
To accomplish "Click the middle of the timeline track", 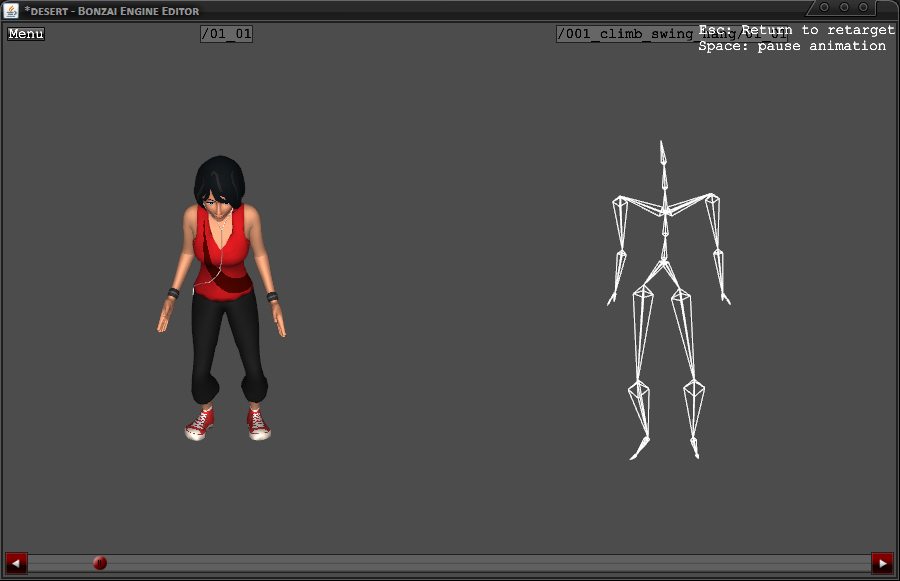I will (449, 563).
